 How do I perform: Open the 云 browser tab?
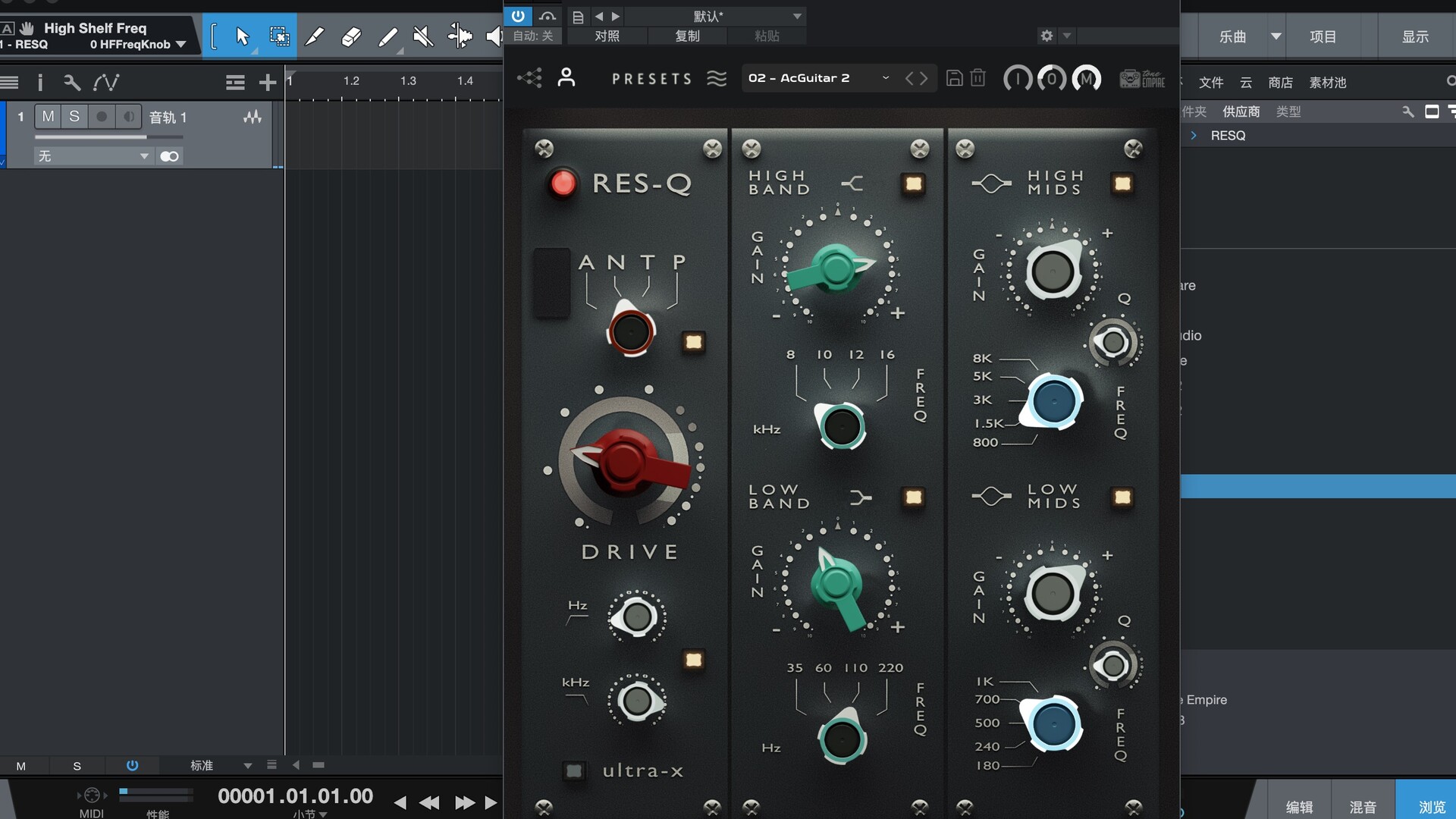pos(1246,82)
